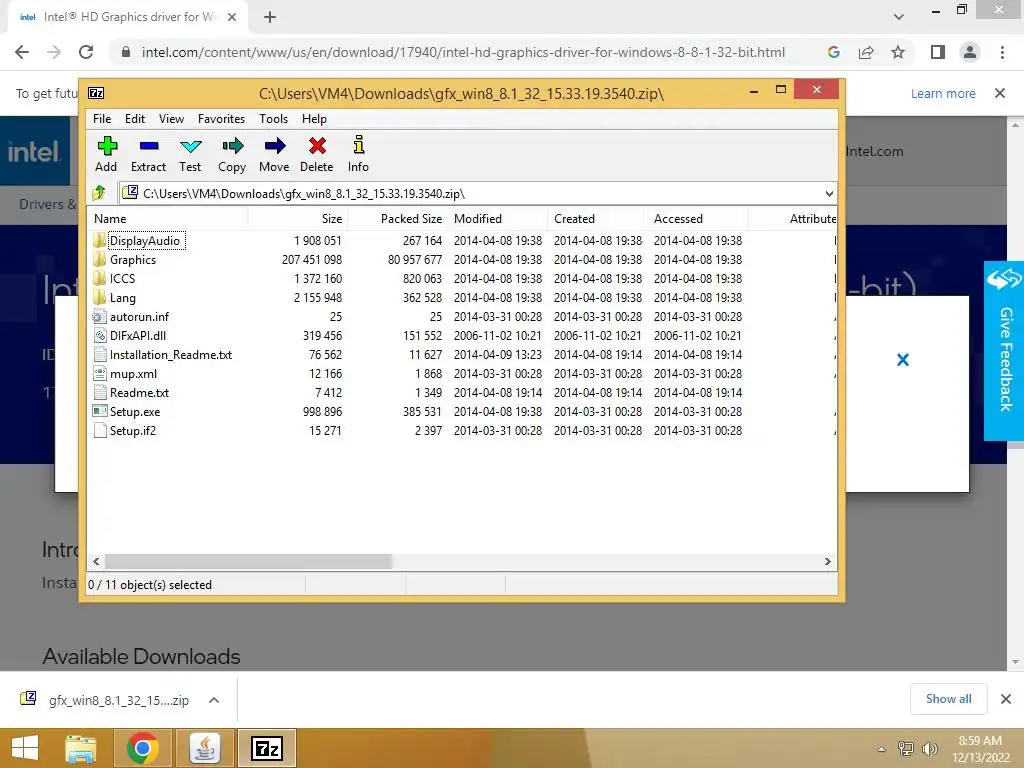The width and height of the screenshot is (1024, 768).
Task: Click the Google icon in address bar
Action: [833, 52]
